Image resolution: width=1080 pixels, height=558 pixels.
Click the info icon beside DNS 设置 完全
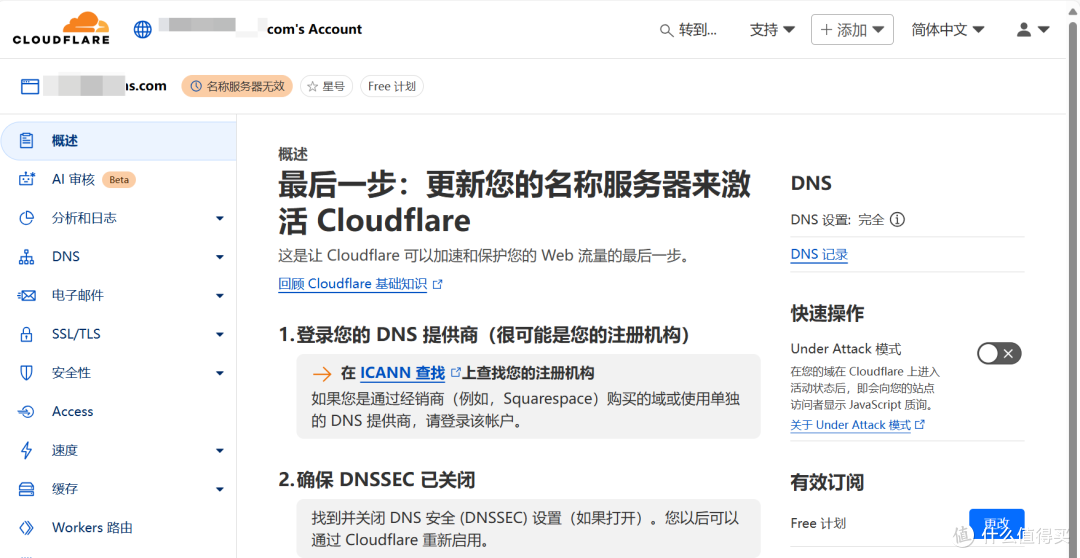coord(897,220)
